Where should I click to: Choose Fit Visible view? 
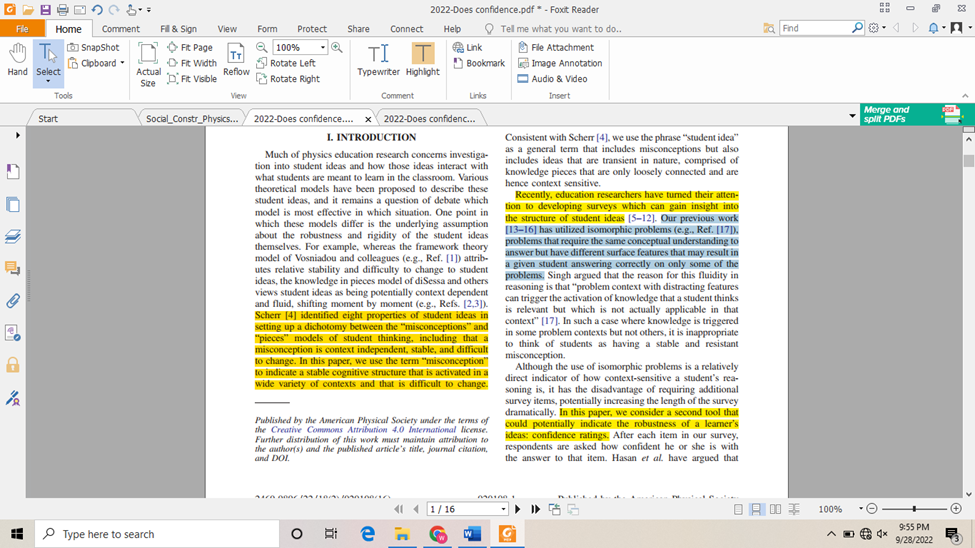[192, 79]
